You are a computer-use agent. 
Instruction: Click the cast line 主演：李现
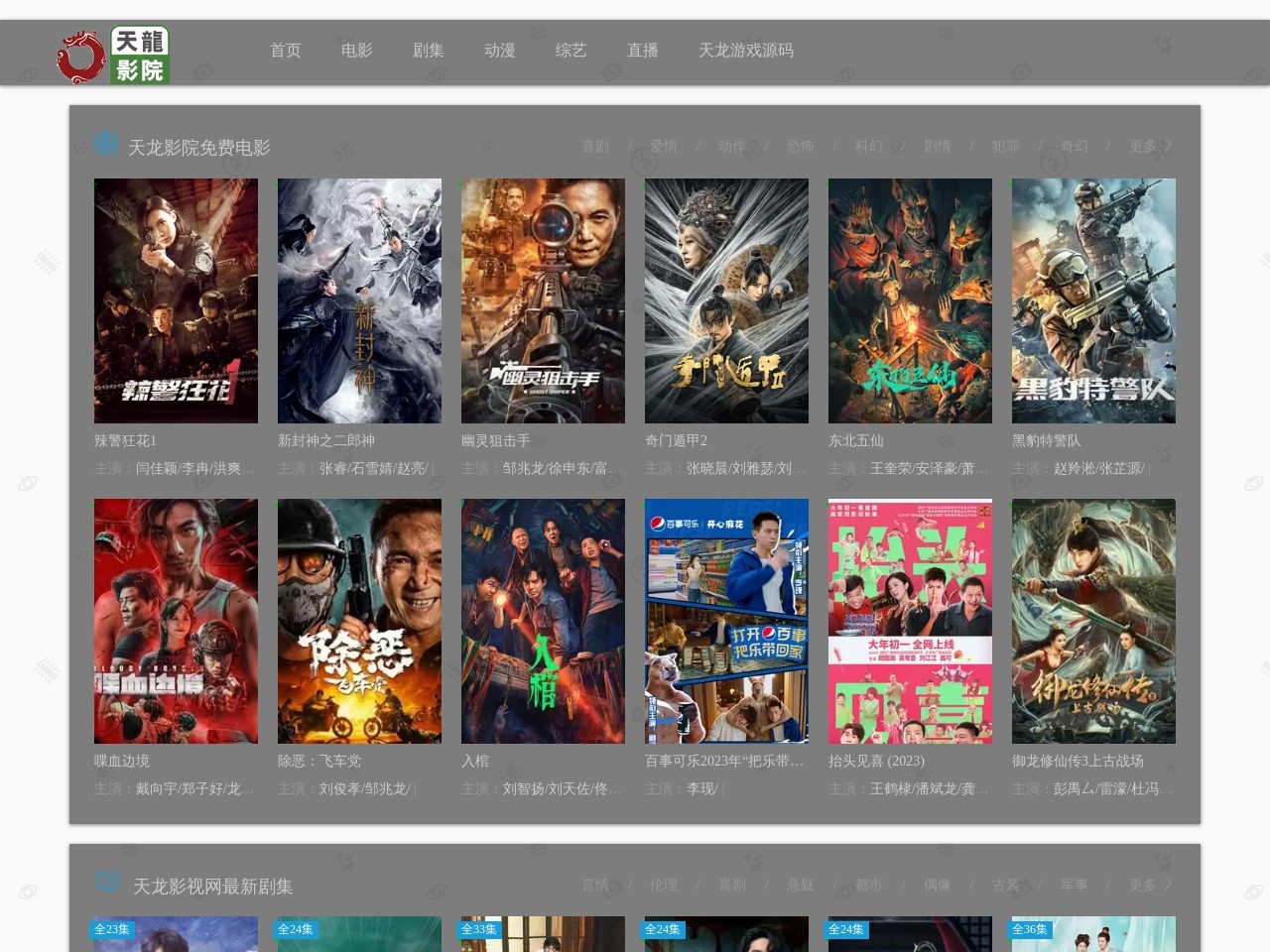pyautogui.click(x=685, y=788)
